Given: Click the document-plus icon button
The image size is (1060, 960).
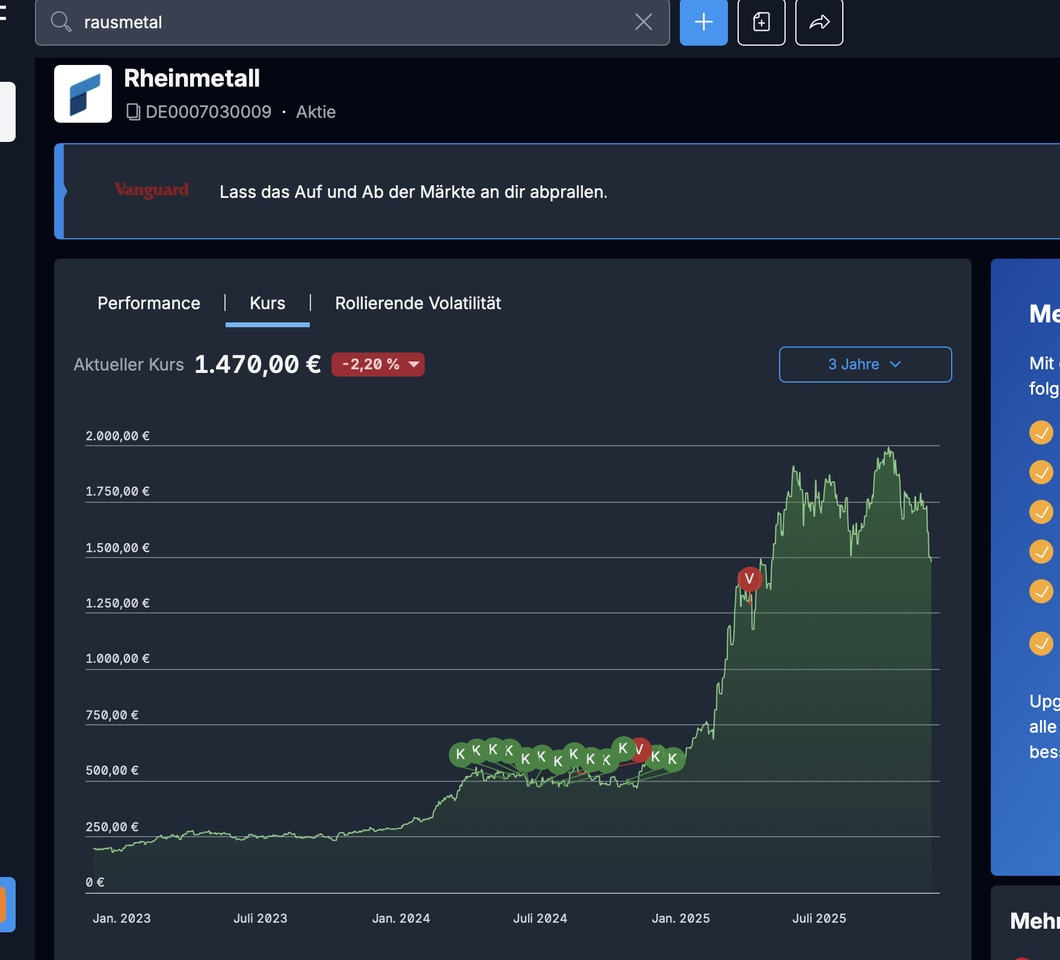Looking at the screenshot, I should (x=761, y=22).
